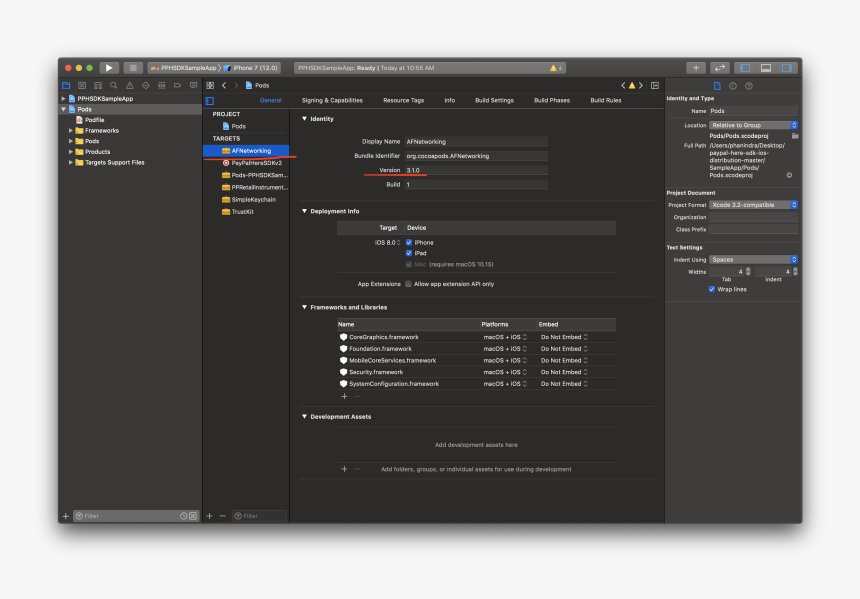Viewport: 860px width, 599px height.
Task: Open the Breakpoint navigator
Action: [177, 86]
